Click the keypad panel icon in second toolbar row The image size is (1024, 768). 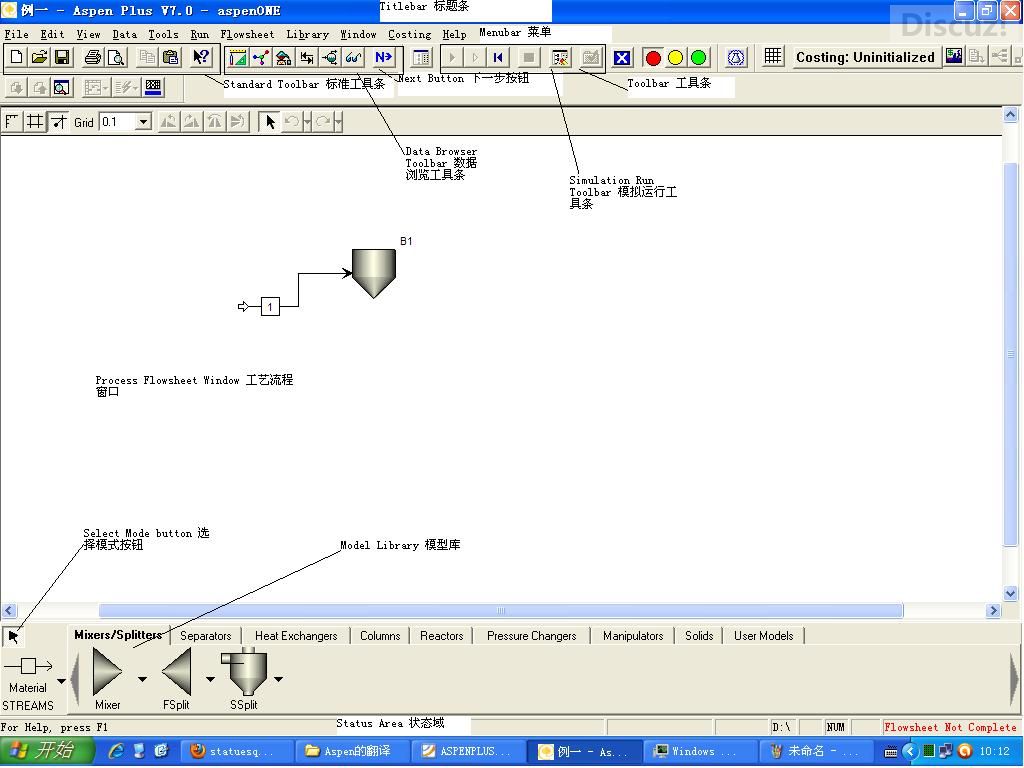click(x=153, y=87)
